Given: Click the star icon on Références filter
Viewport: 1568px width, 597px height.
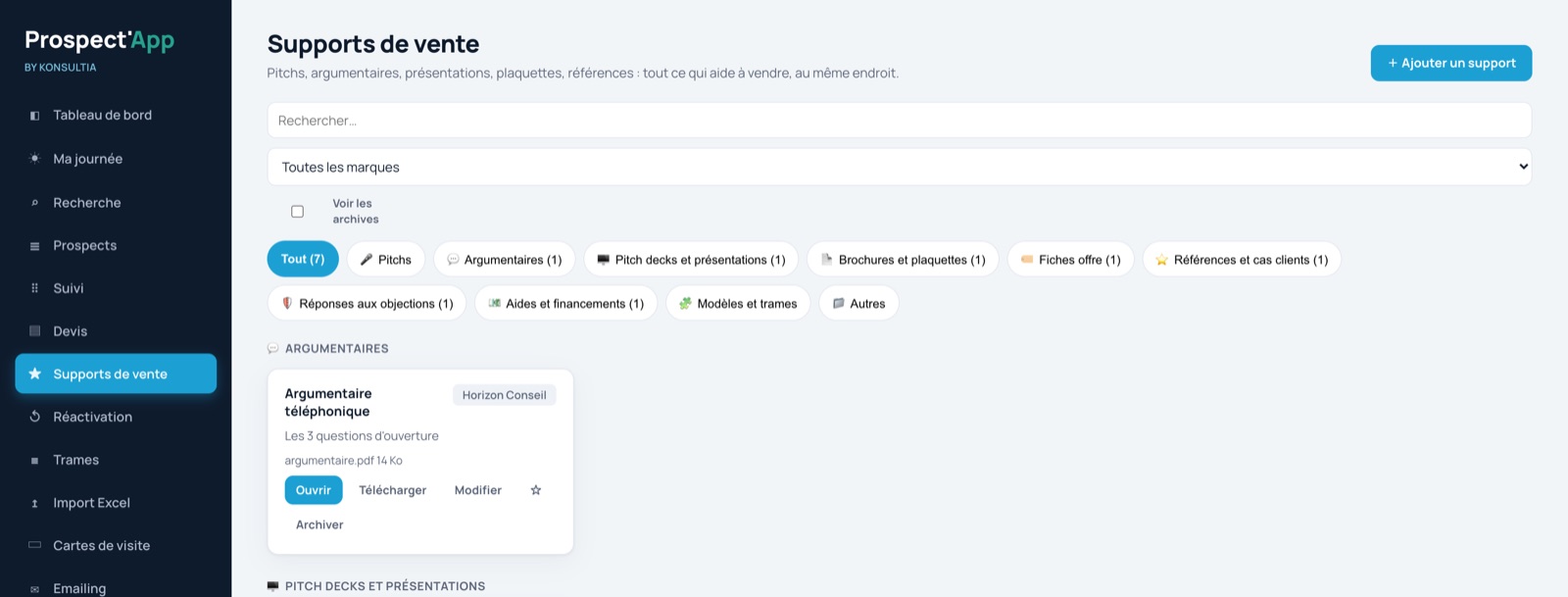Looking at the screenshot, I should click(1161, 260).
